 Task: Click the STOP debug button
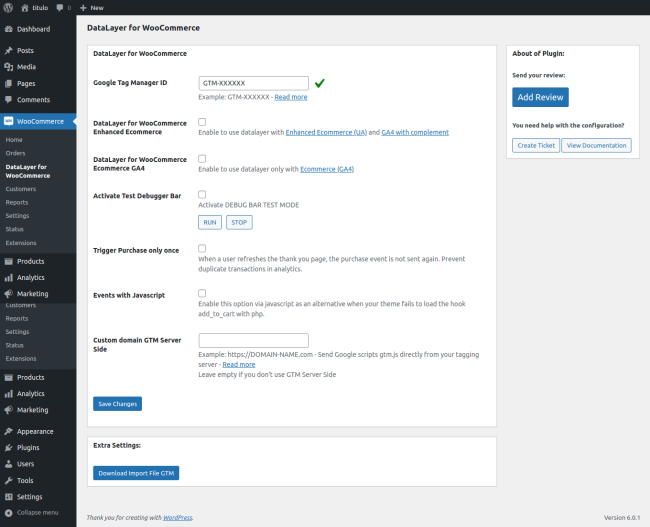tap(239, 222)
